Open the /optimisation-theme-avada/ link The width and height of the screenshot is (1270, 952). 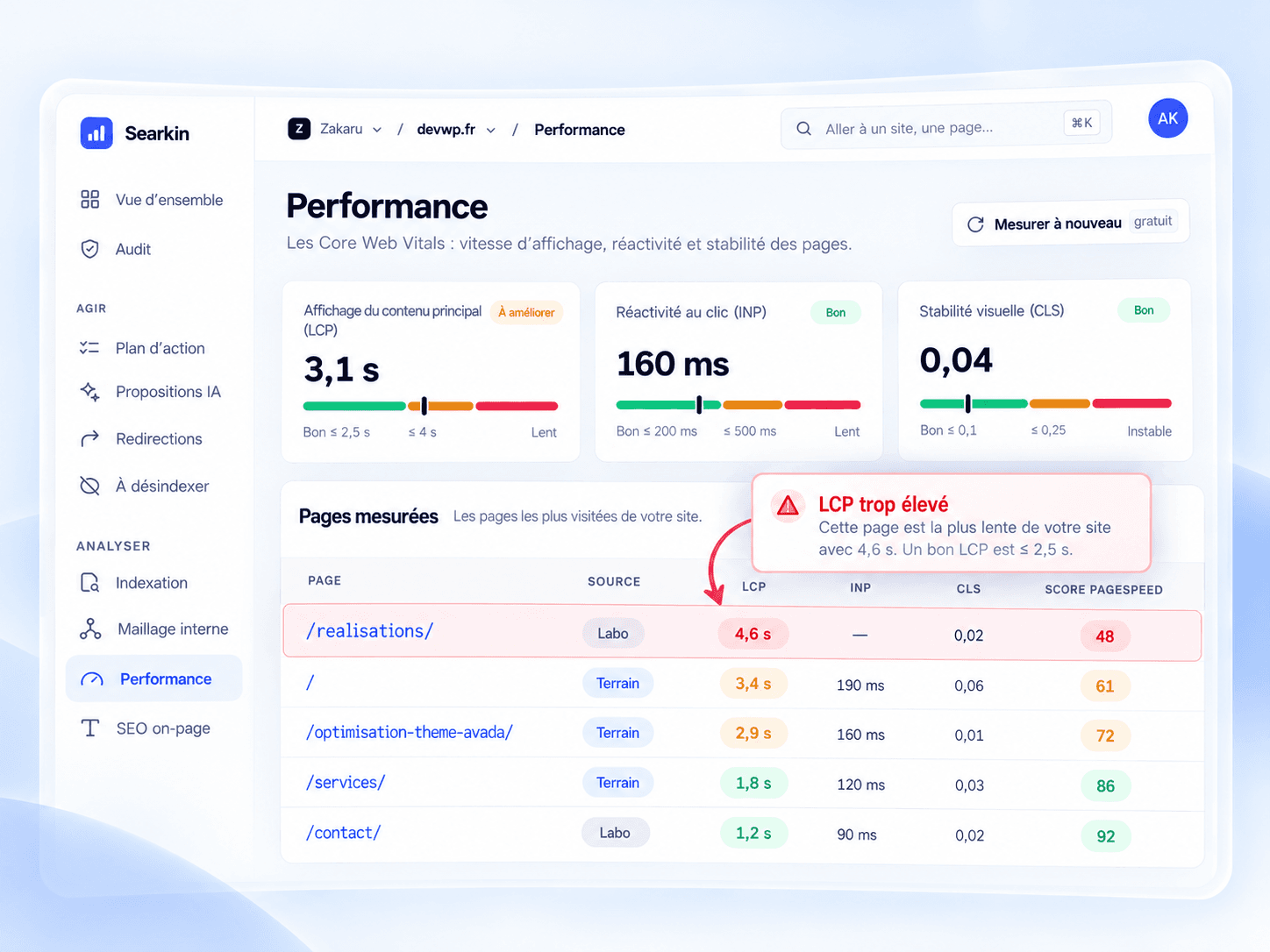tap(409, 732)
